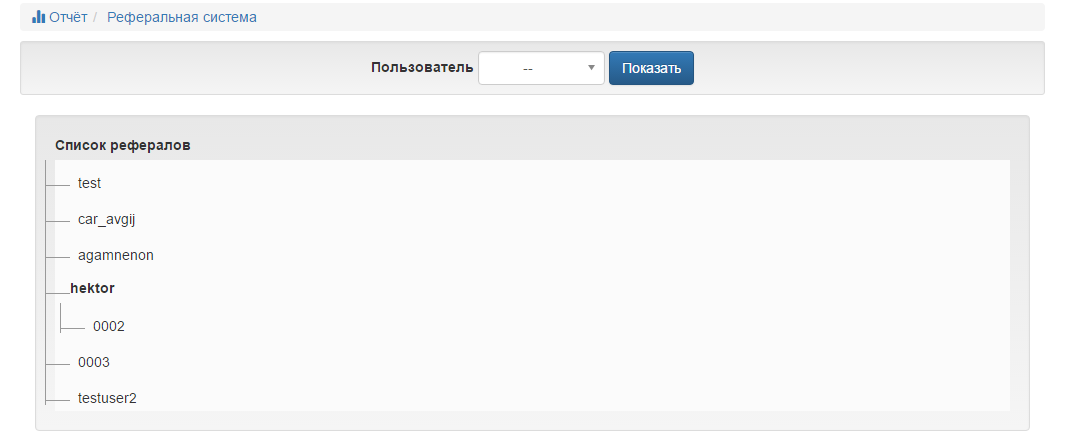The height and width of the screenshot is (446, 1071).
Task: Click the branch line before test
Action: point(57,185)
